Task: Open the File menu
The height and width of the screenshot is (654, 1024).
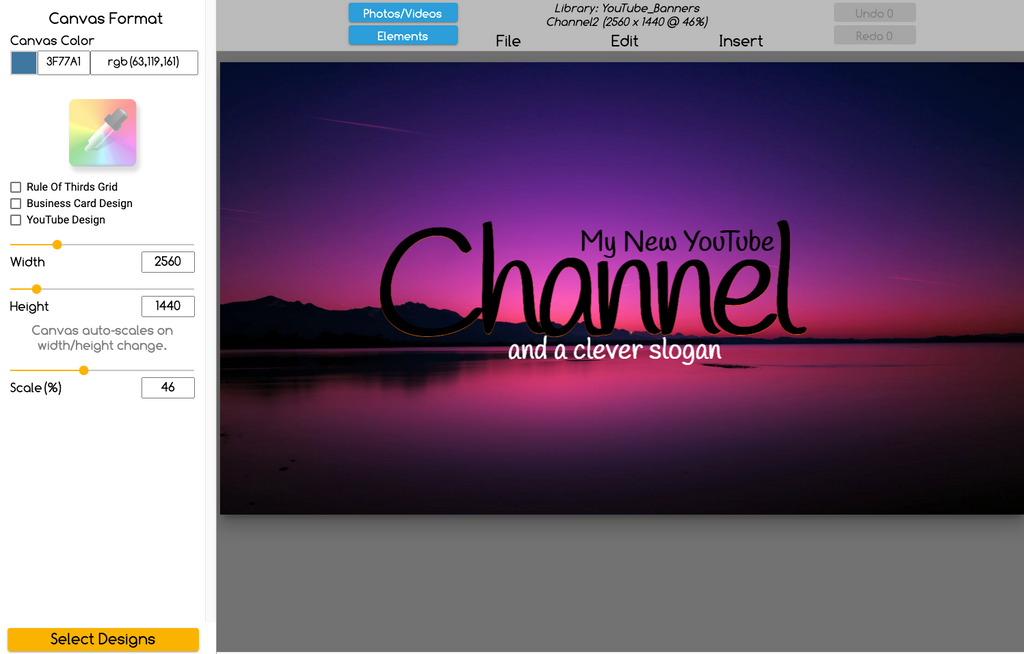Action: (508, 41)
